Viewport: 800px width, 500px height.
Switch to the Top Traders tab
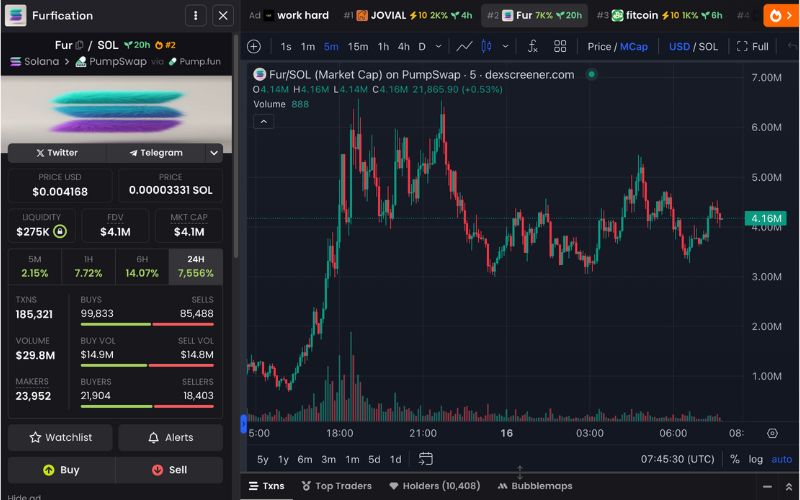coord(337,486)
